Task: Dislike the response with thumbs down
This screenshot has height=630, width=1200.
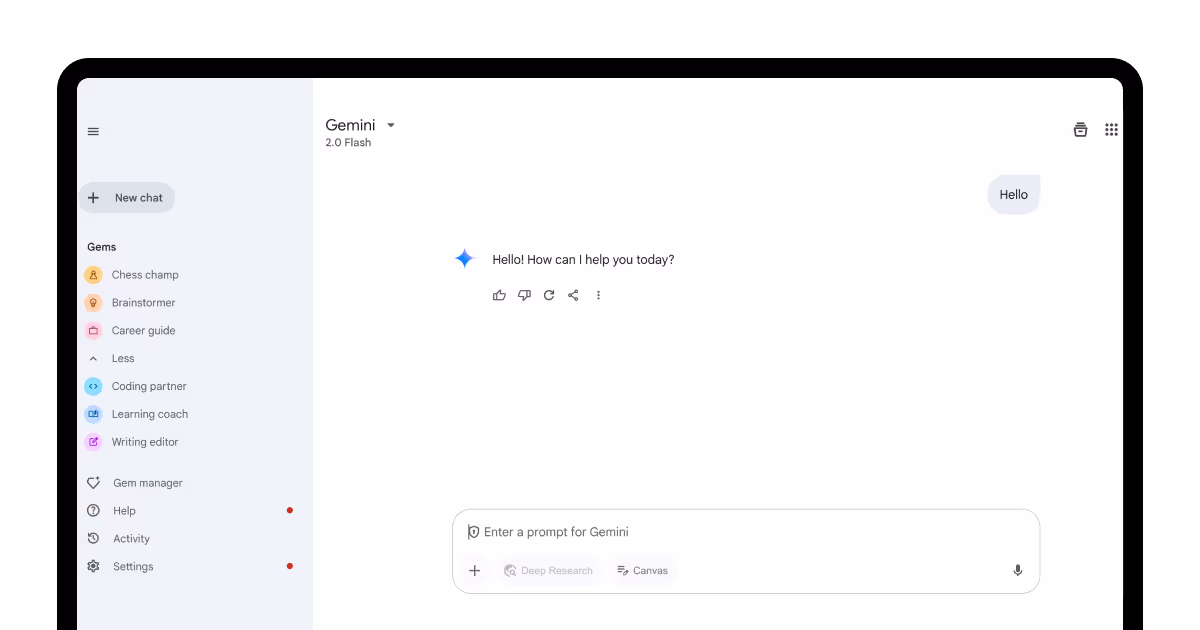Action: 524,295
